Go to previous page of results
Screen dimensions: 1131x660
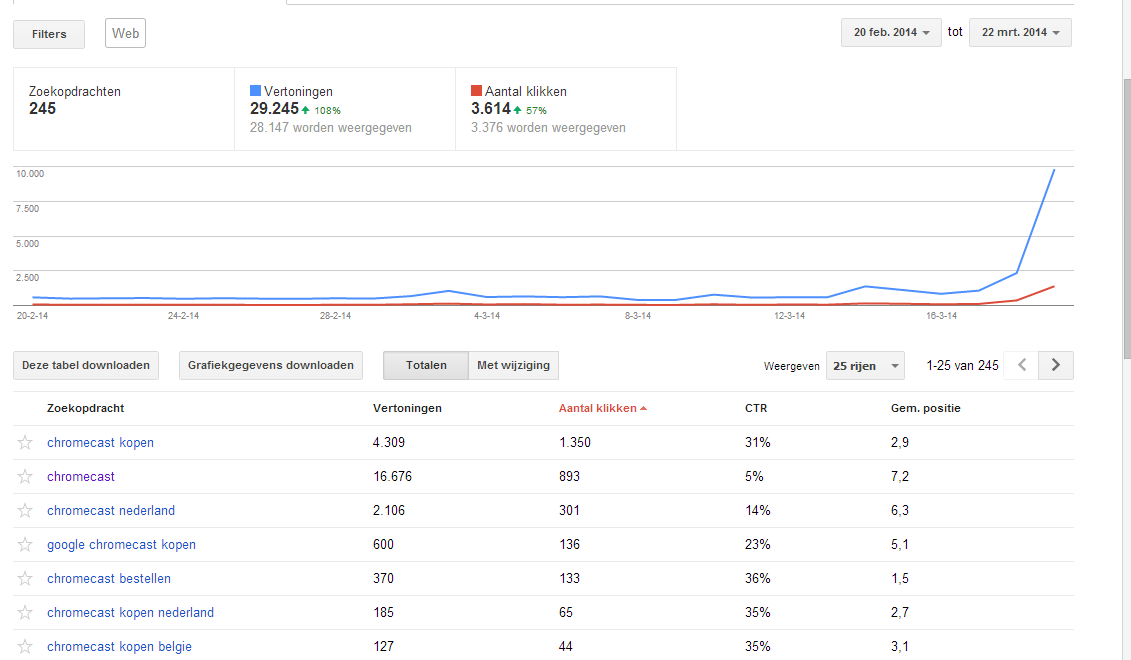[1021, 365]
